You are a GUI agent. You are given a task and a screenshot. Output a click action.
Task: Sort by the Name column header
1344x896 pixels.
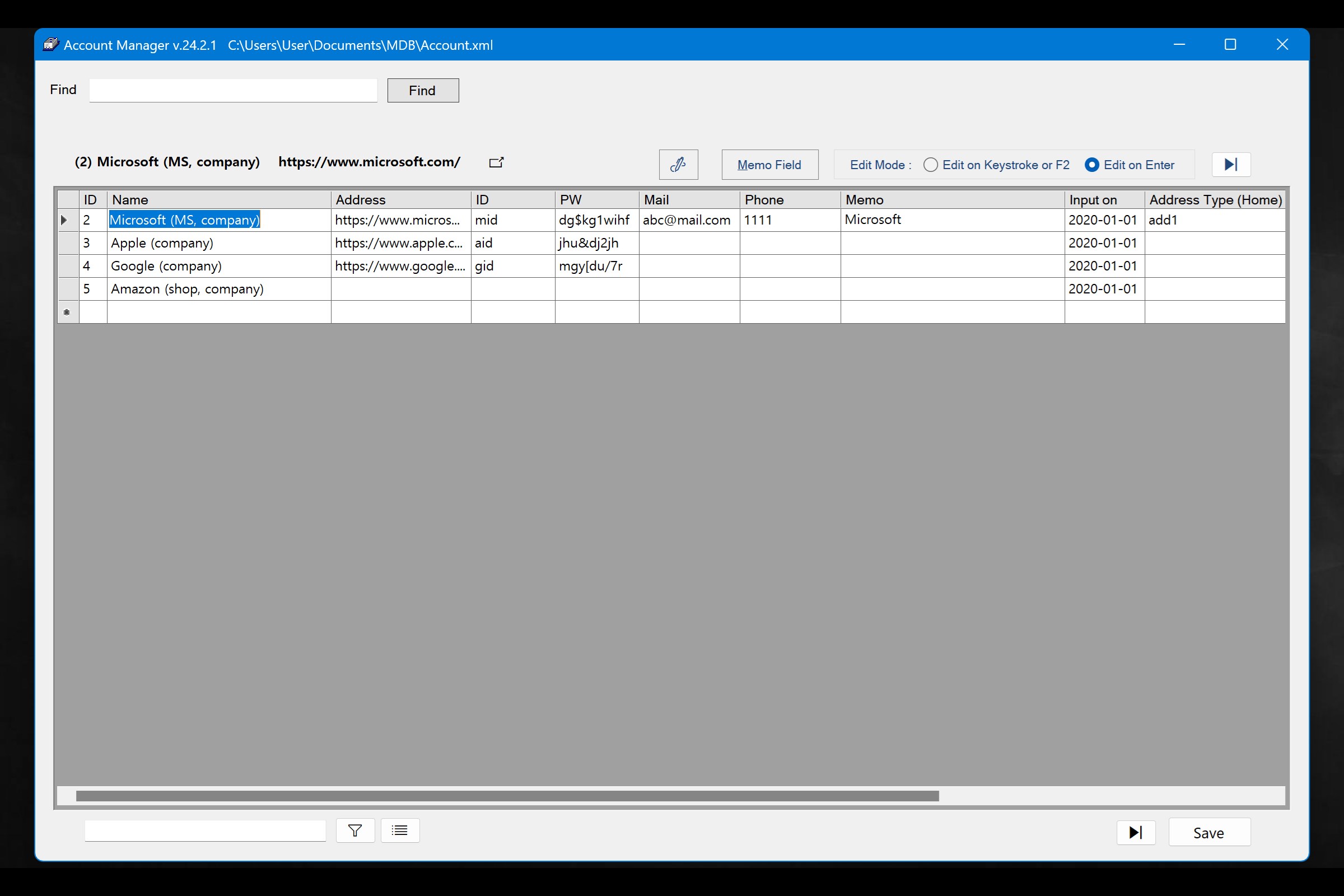pos(219,199)
